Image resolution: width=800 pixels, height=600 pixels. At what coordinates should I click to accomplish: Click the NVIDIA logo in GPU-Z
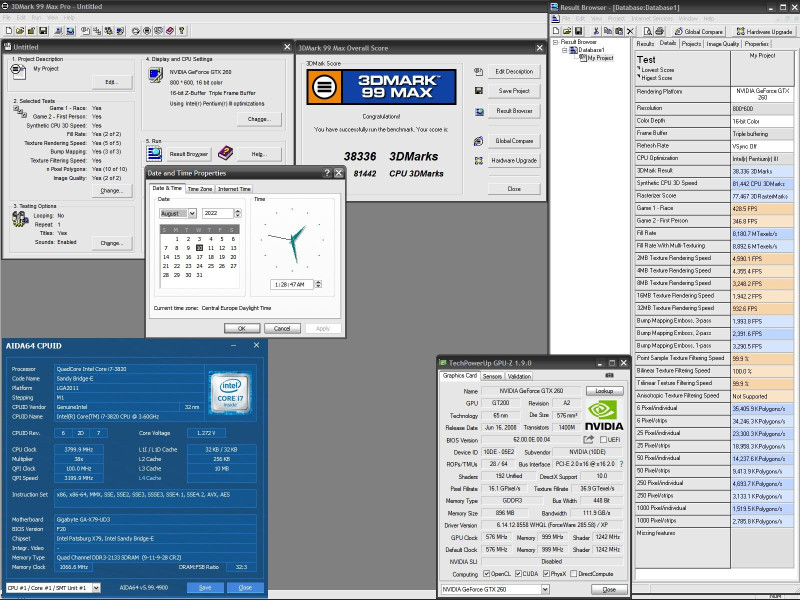[604, 415]
